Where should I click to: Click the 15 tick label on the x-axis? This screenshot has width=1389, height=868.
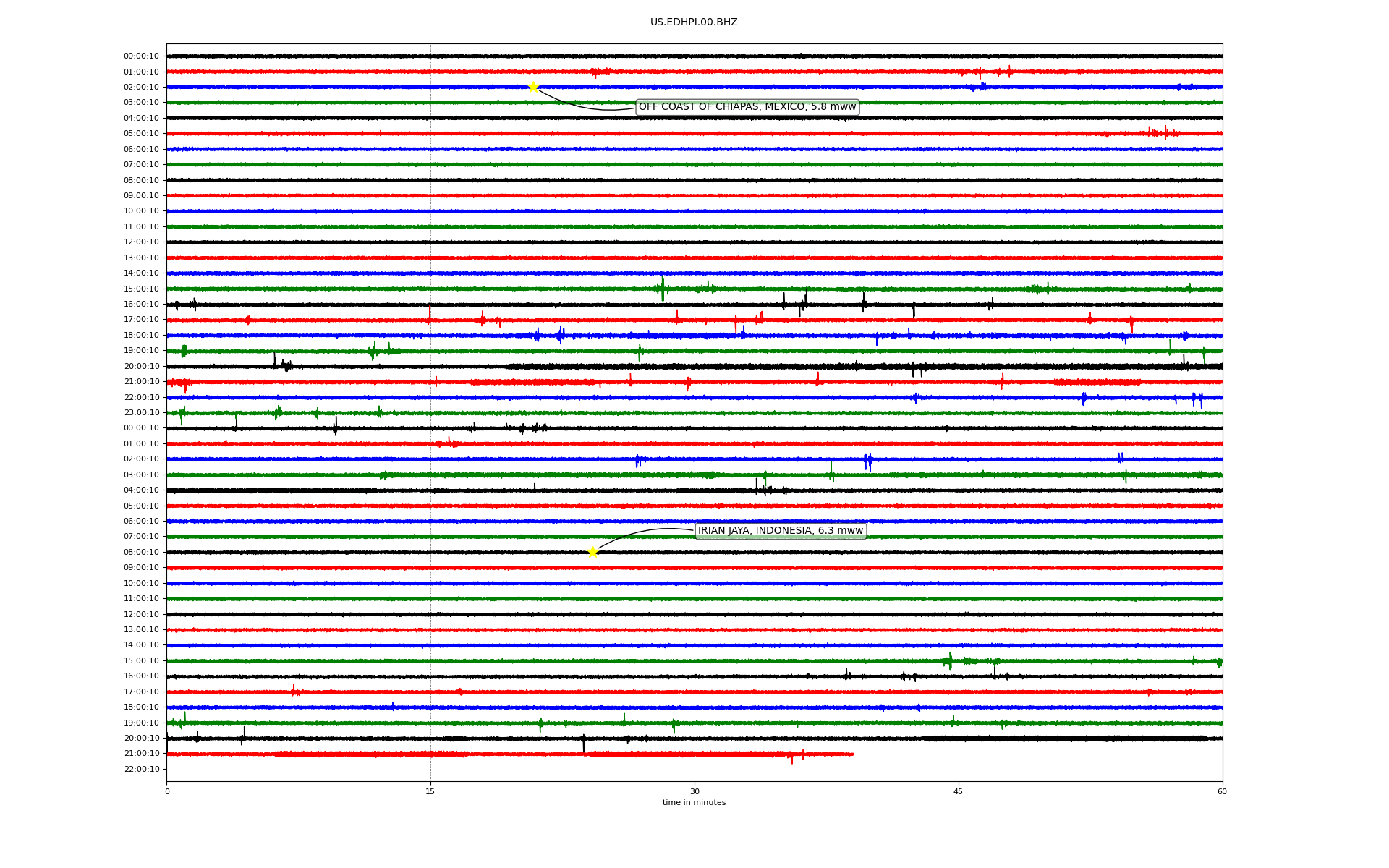(x=430, y=791)
